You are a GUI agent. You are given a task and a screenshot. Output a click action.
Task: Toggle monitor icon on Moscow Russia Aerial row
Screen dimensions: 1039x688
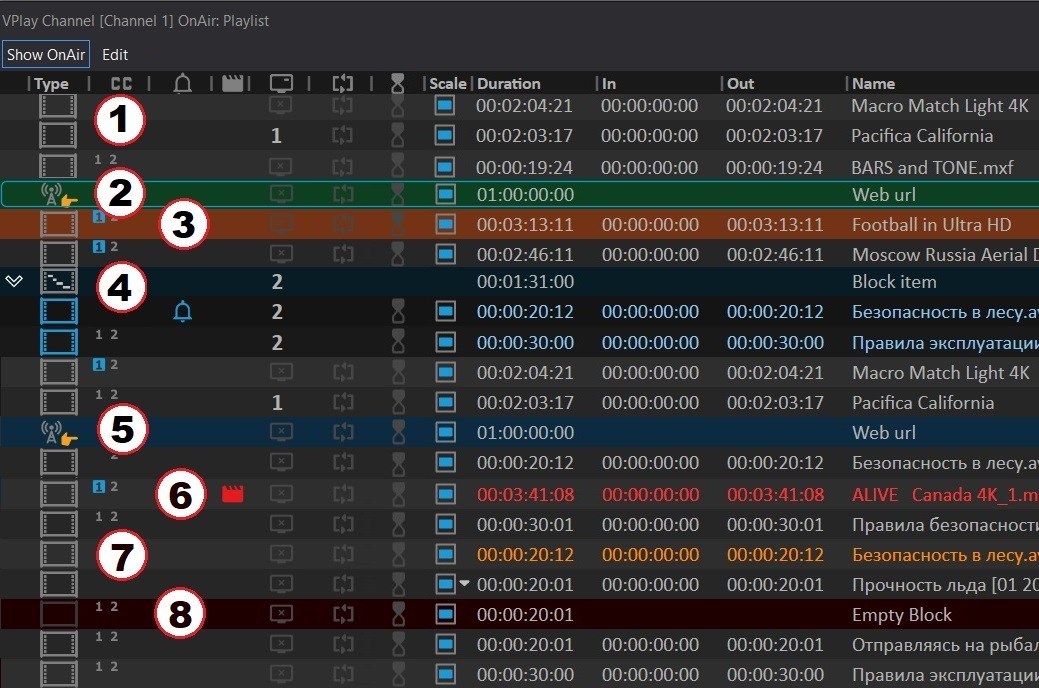tap(281, 254)
